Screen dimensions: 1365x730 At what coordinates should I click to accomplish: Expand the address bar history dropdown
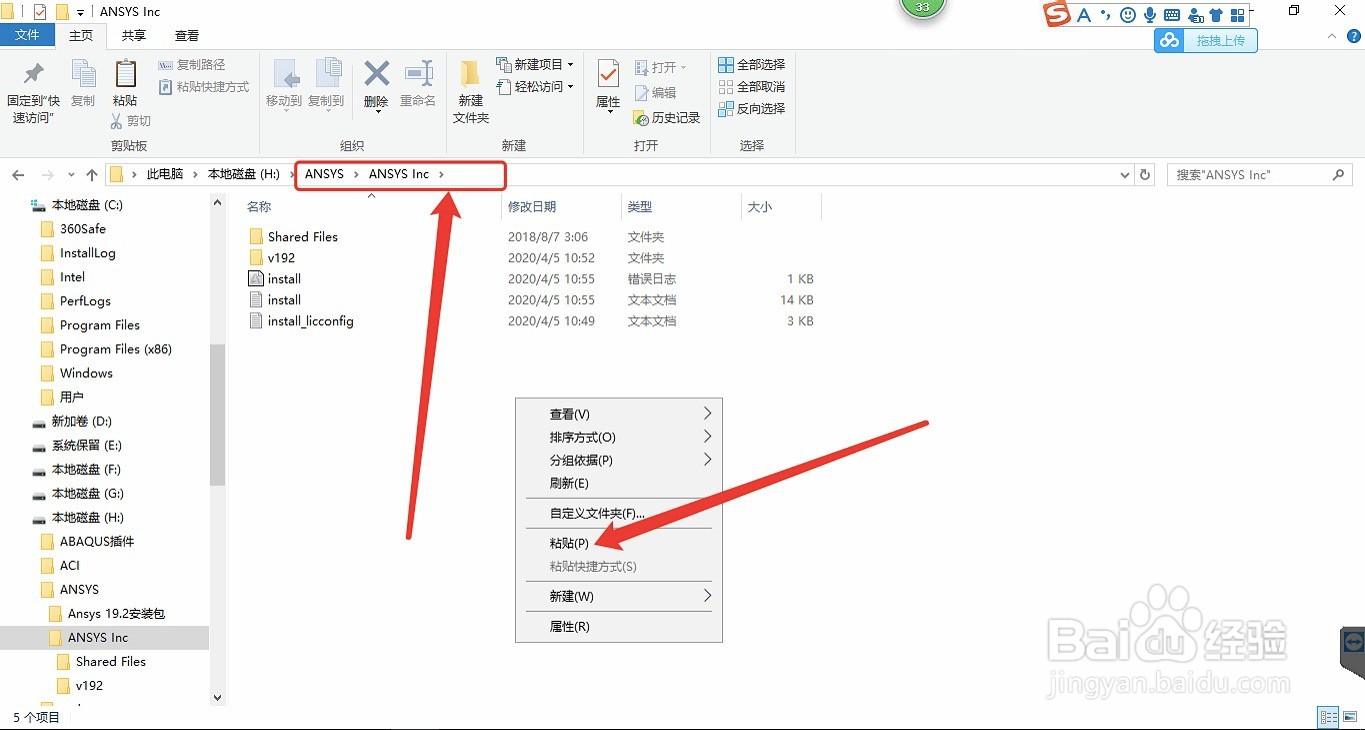click(1126, 175)
